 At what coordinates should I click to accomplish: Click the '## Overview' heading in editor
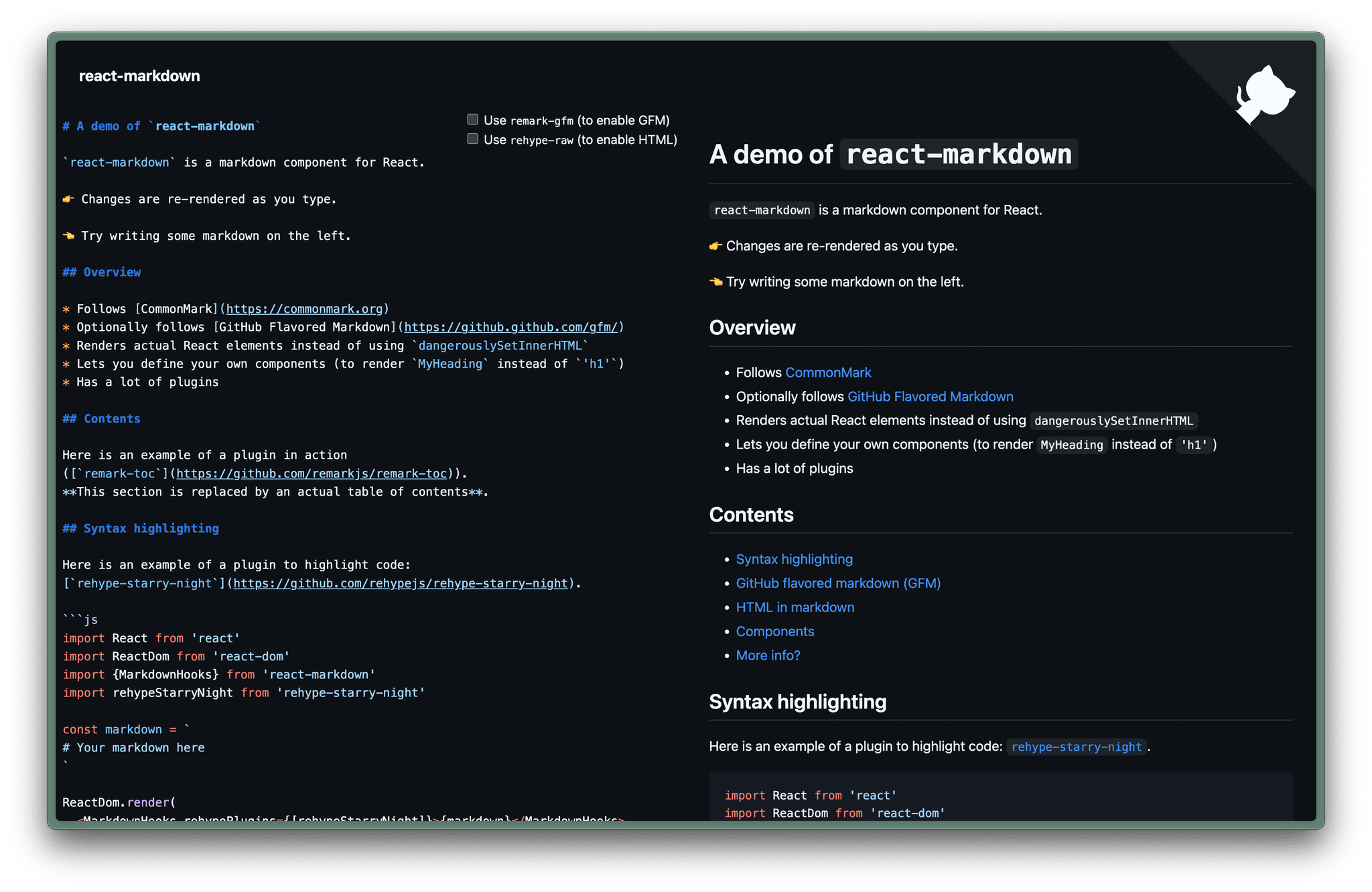(102, 272)
